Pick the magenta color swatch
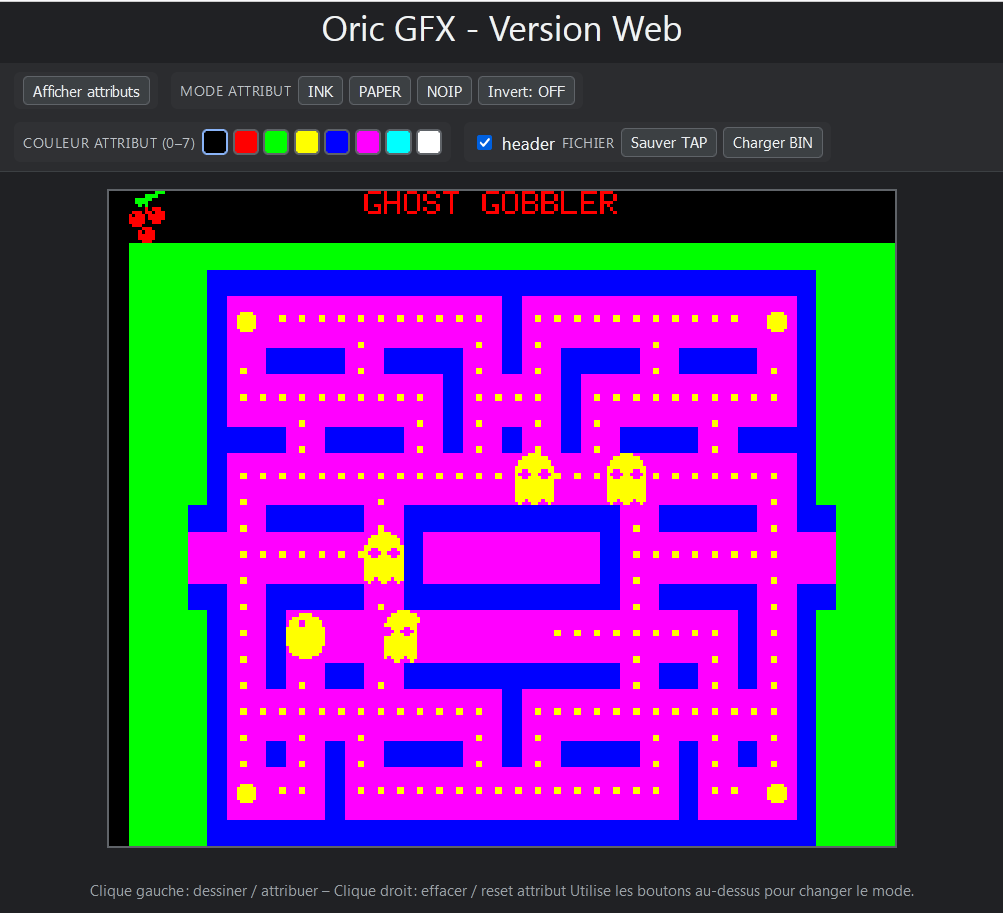This screenshot has width=1003, height=913. 368,142
